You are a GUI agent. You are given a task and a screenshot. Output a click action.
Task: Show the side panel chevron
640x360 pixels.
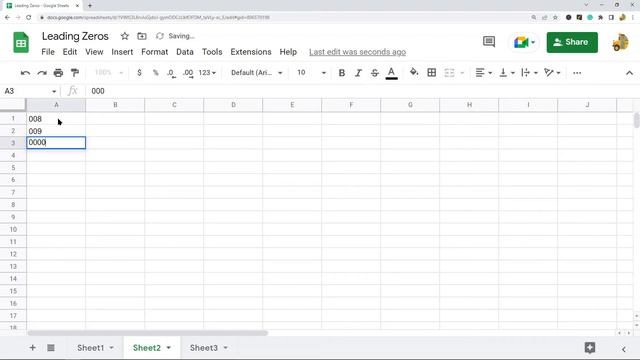click(624, 349)
